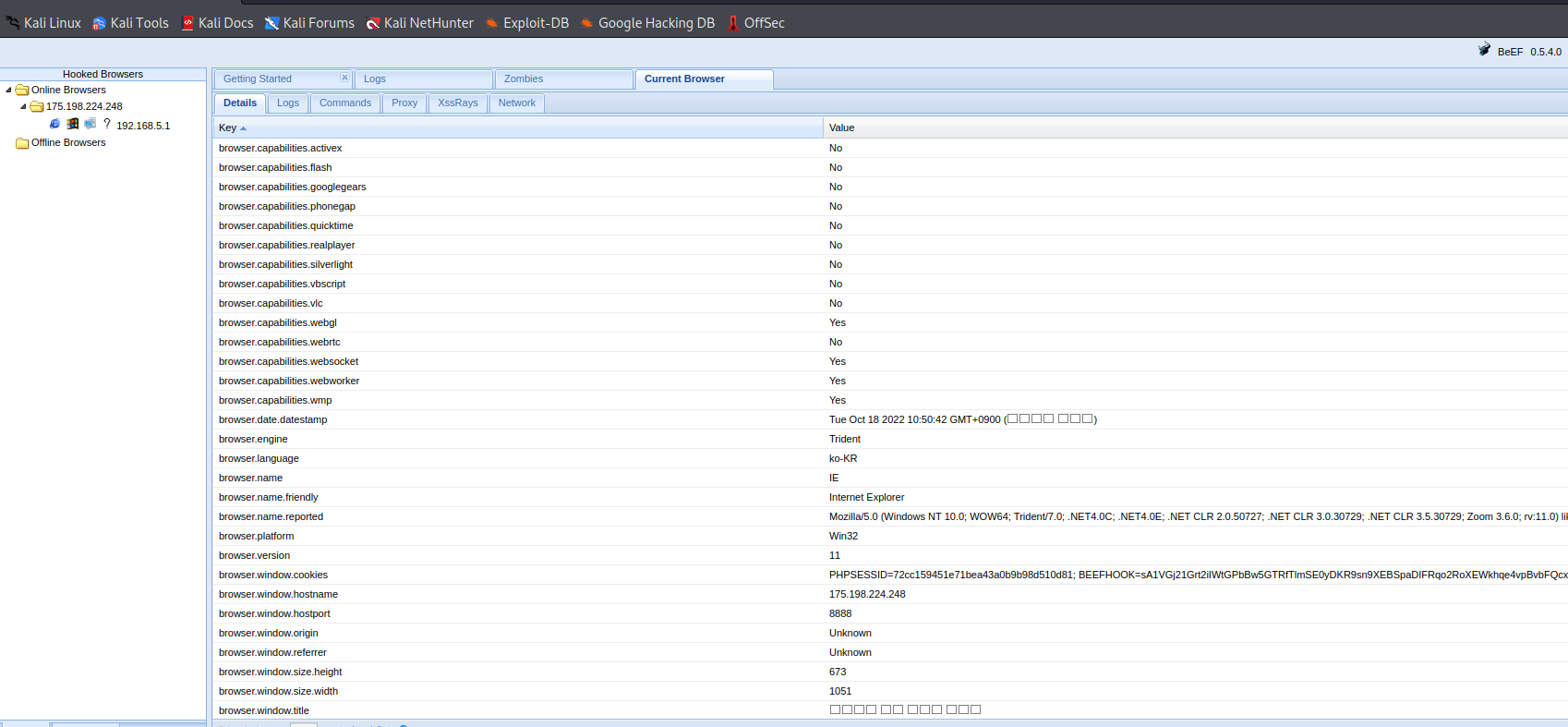This screenshot has height=727, width=1568.
Task: Open the Kali Forums bookmark icon
Action: [272, 23]
